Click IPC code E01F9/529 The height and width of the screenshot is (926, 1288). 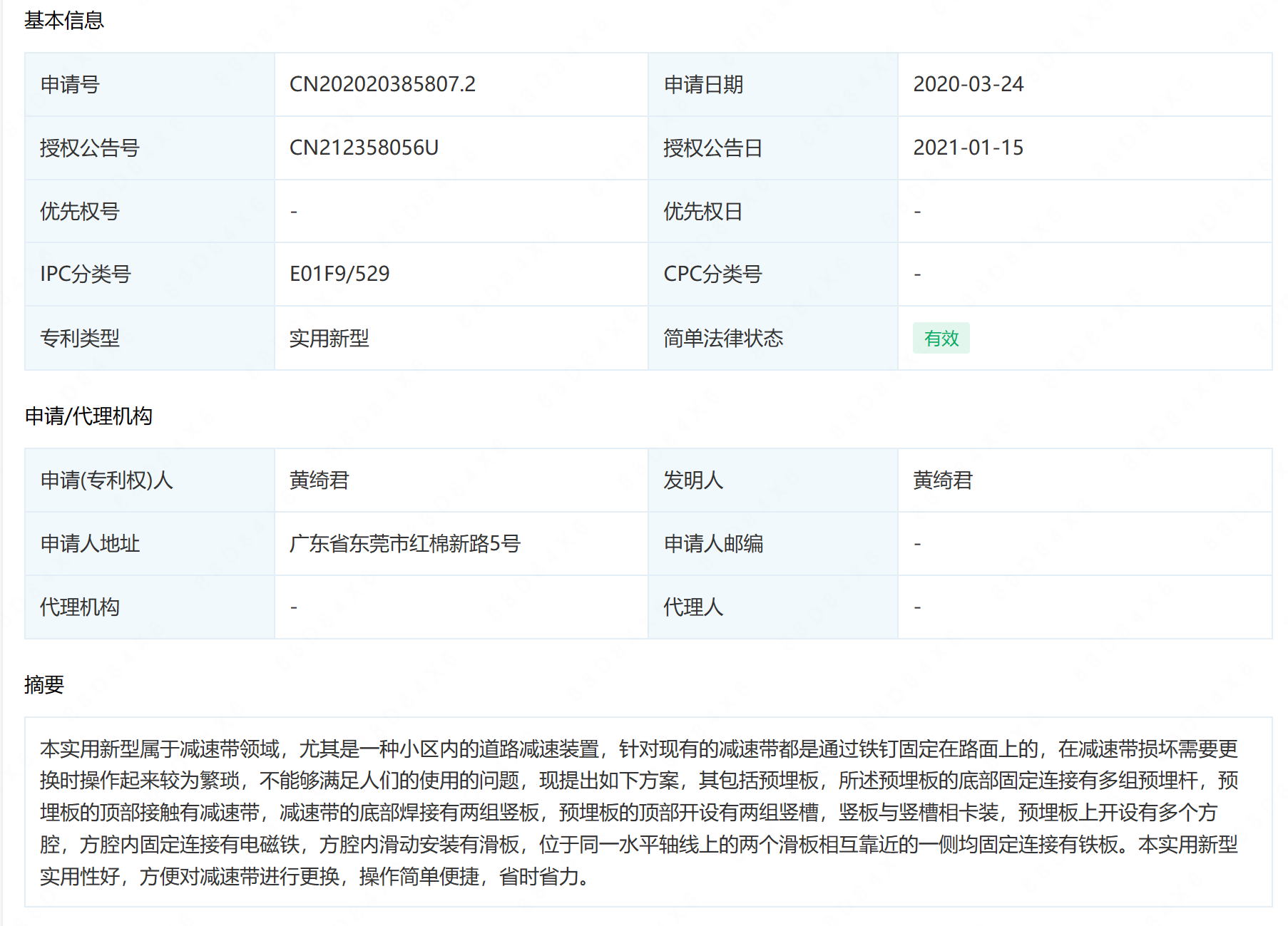click(339, 274)
